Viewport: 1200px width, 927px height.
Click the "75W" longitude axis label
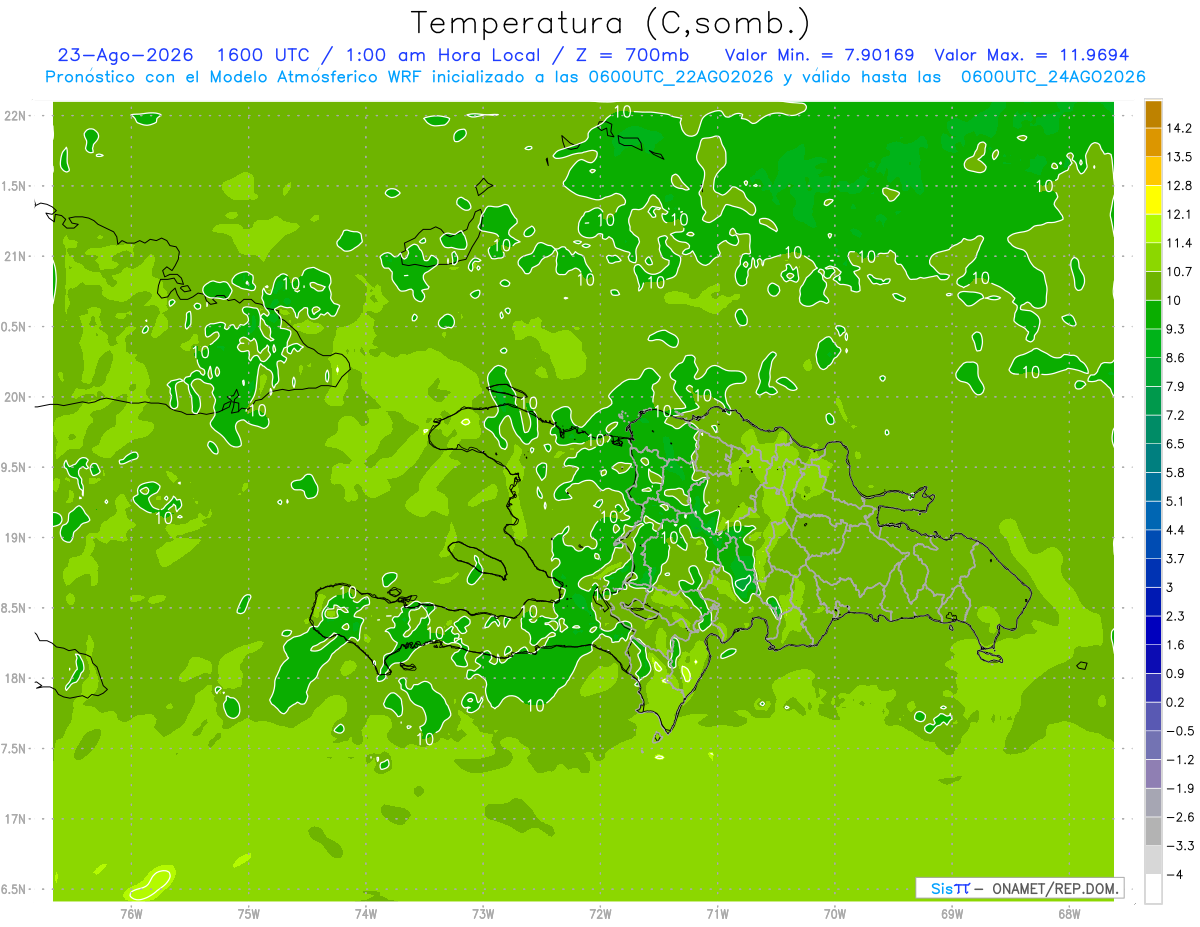tap(248, 914)
